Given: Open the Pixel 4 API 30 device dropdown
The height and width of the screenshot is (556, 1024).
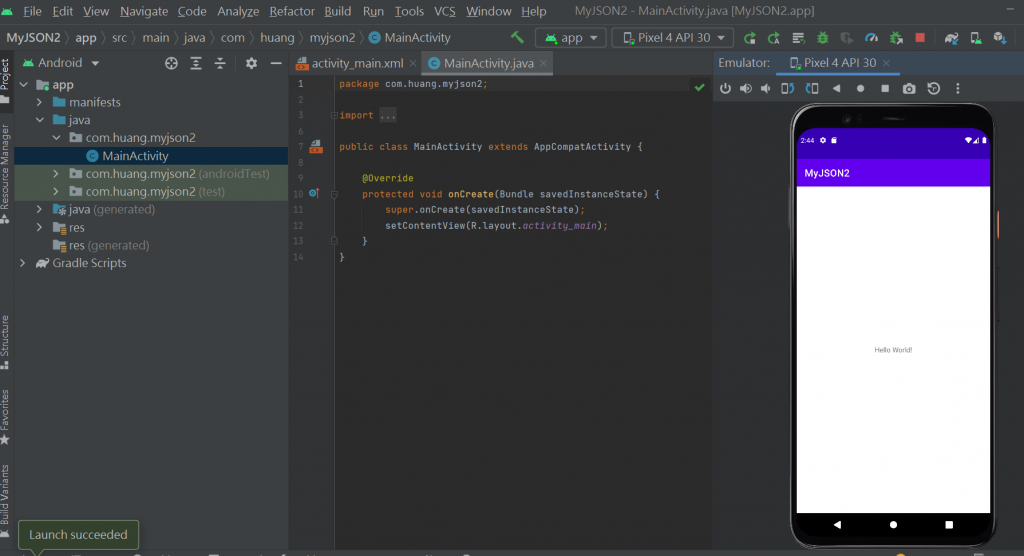Looking at the screenshot, I should point(672,38).
